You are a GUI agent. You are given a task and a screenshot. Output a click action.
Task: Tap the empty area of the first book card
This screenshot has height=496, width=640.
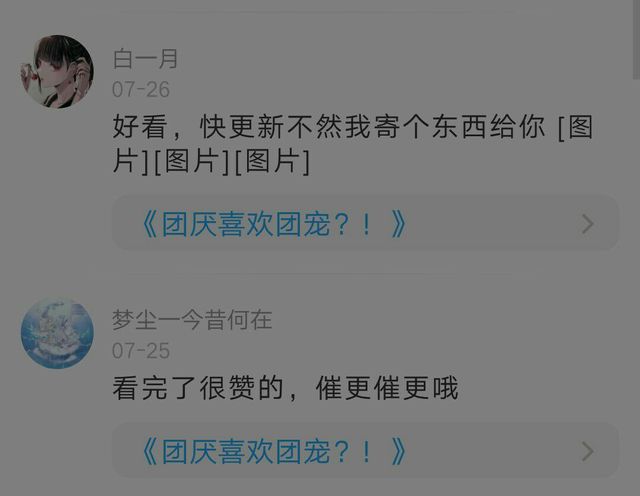pos(490,223)
